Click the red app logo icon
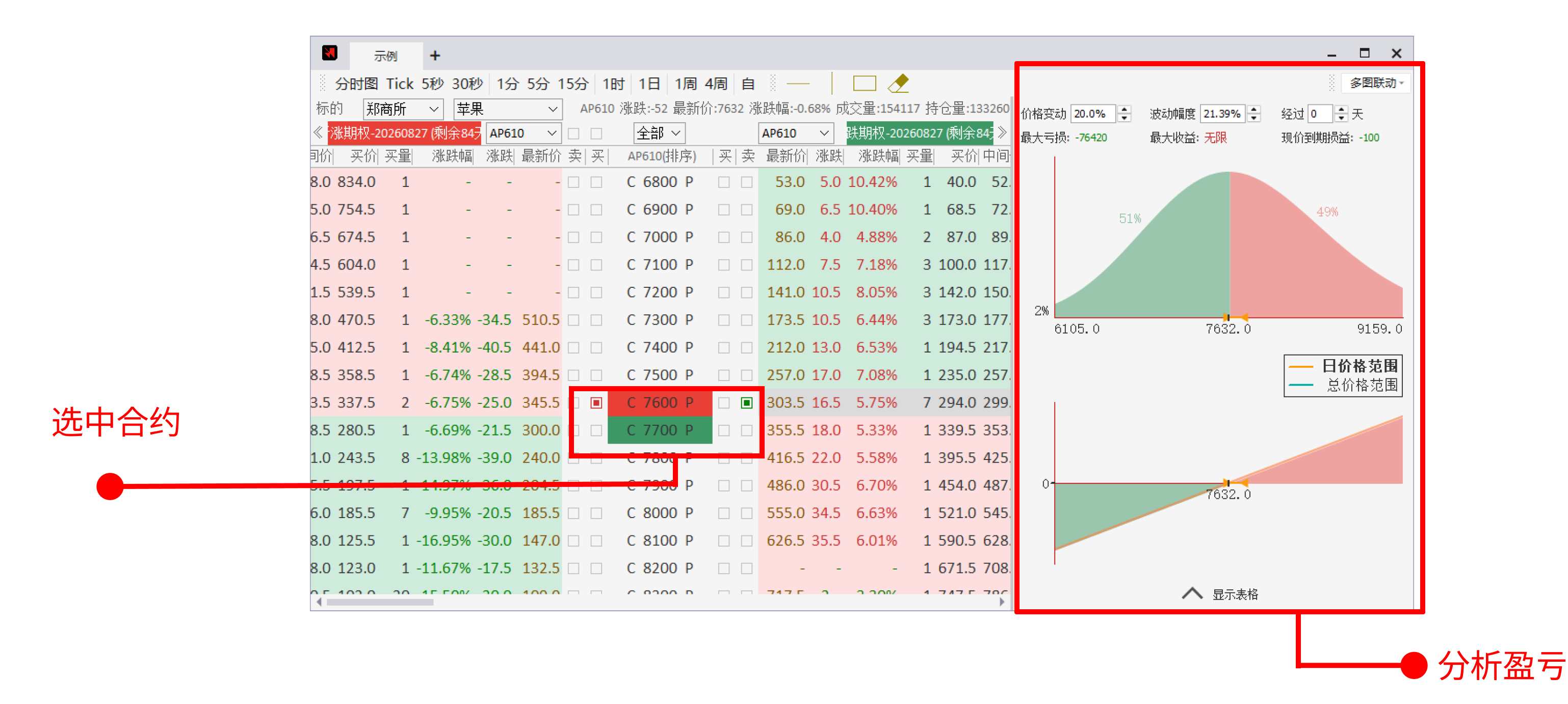 tap(329, 53)
